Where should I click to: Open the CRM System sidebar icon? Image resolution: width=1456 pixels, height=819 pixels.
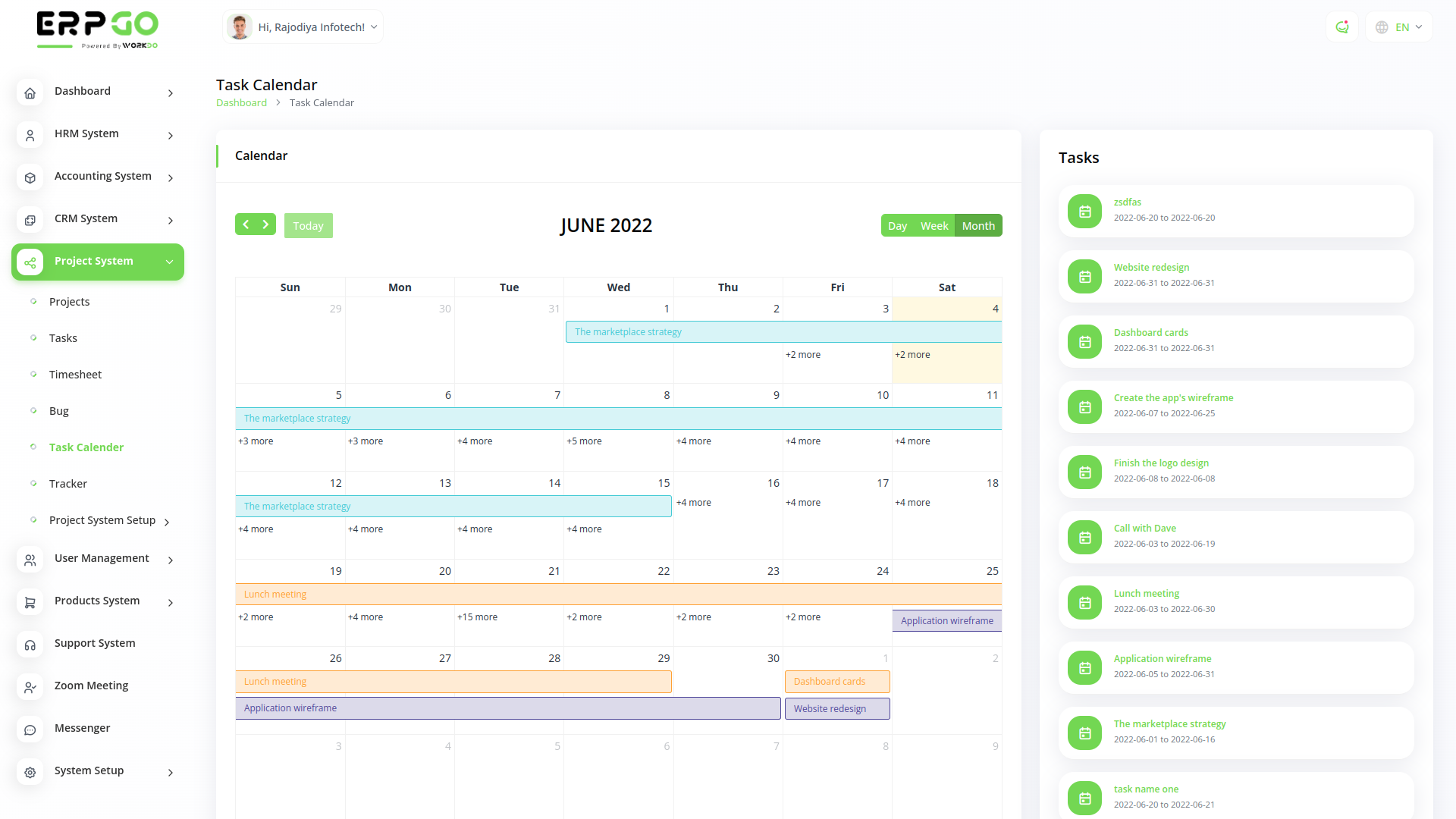(30, 220)
